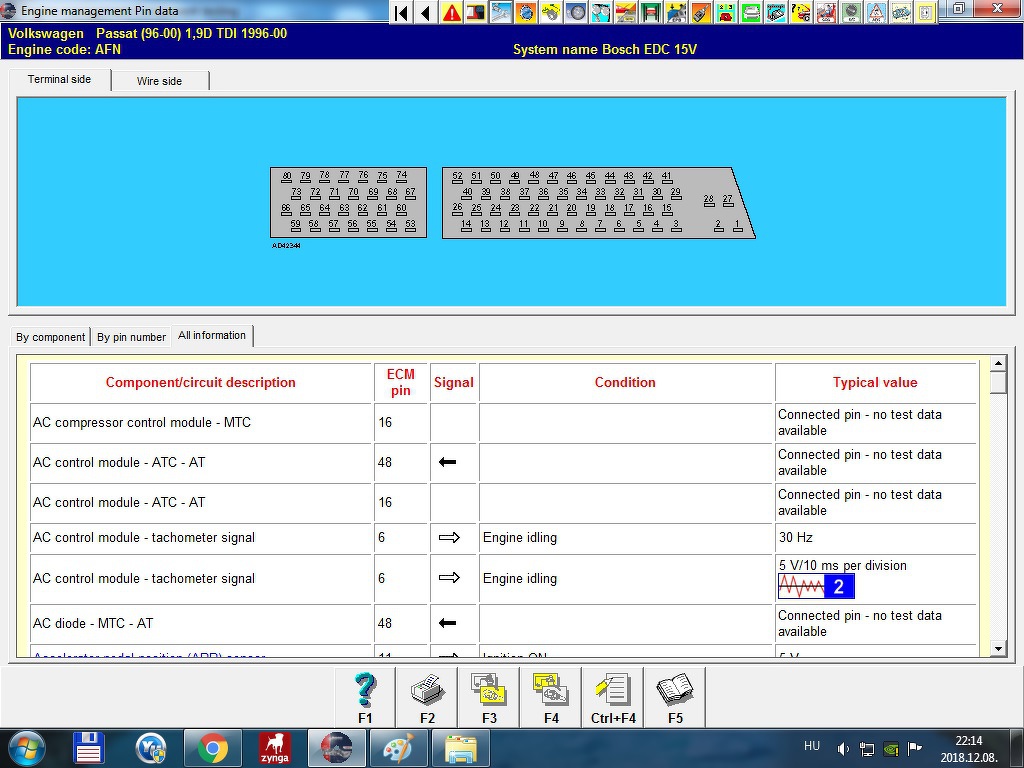The height and width of the screenshot is (768, 1024).
Task: Click the blue globe engine toolbar icon
Action: click(x=527, y=12)
